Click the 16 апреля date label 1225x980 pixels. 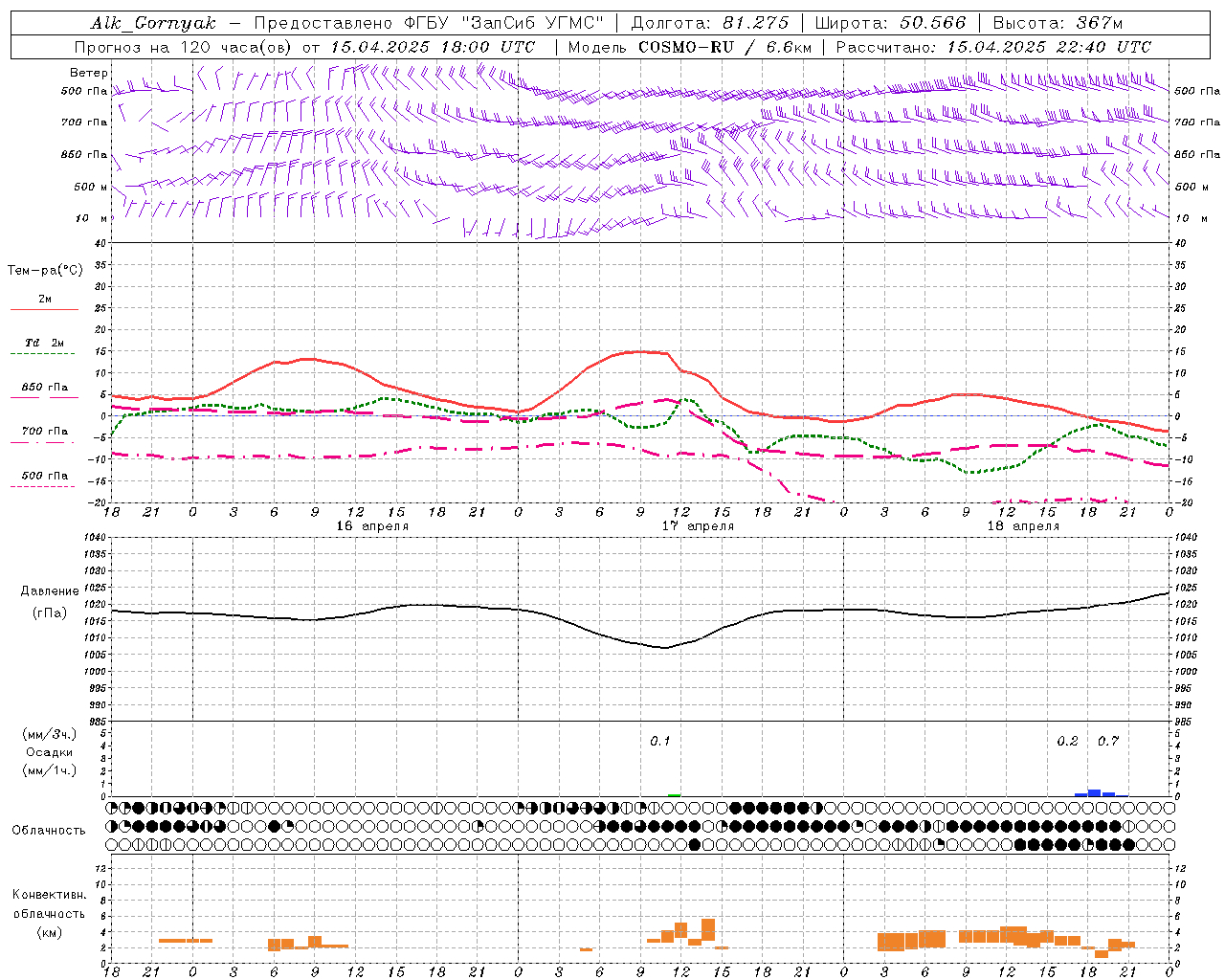coord(372,526)
